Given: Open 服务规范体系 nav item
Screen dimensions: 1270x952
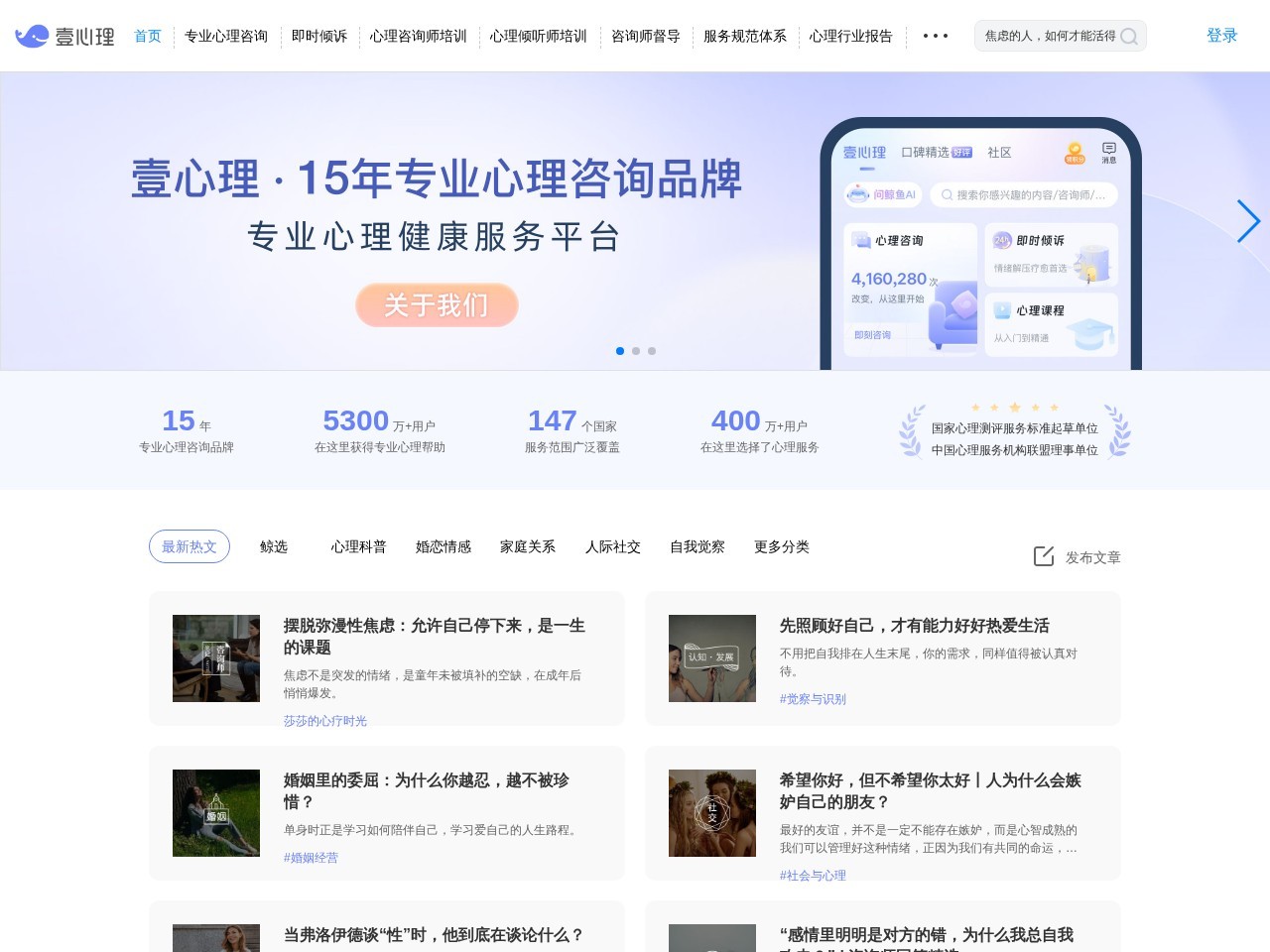Looking at the screenshot, I should (745, 36).
